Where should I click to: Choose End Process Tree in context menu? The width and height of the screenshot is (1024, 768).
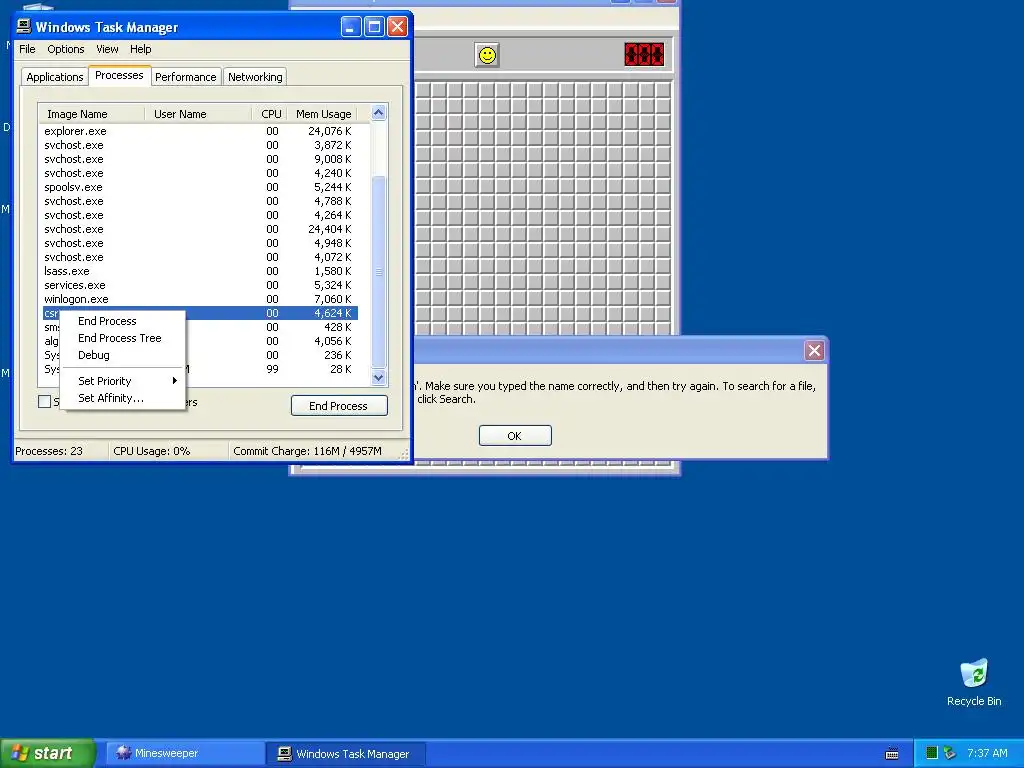pos(122,338)
